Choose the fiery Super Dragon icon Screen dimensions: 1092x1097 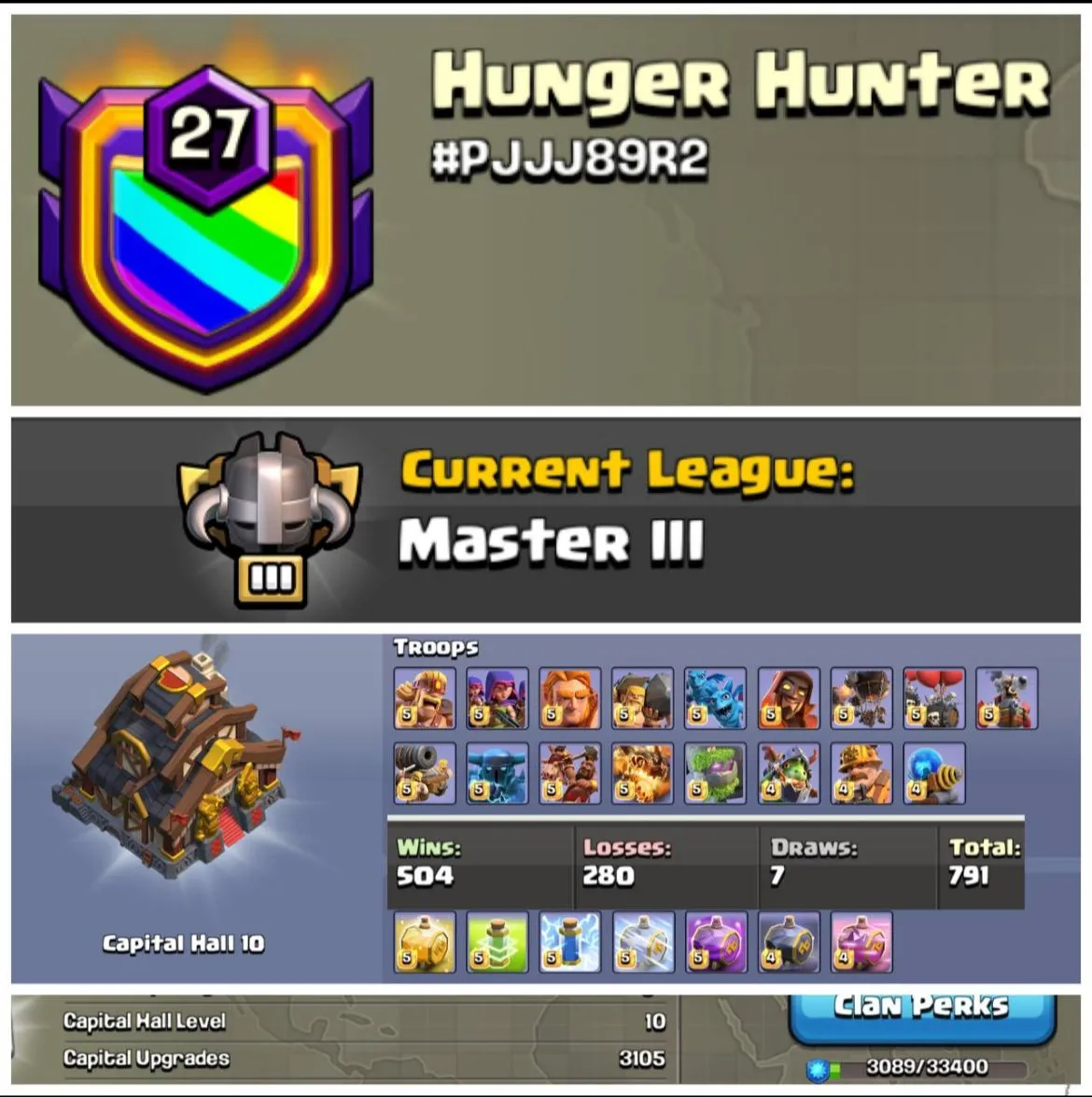click(x=643, y=773)
